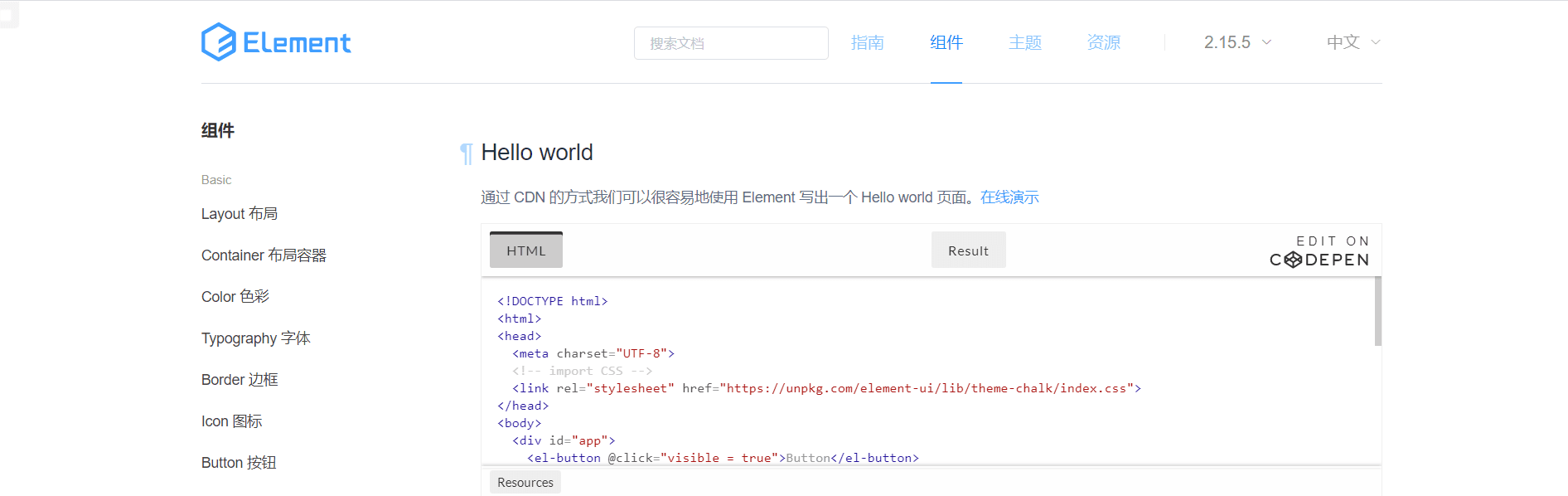Expand the 2.15.5 version dropdown

coord(1237,42)
